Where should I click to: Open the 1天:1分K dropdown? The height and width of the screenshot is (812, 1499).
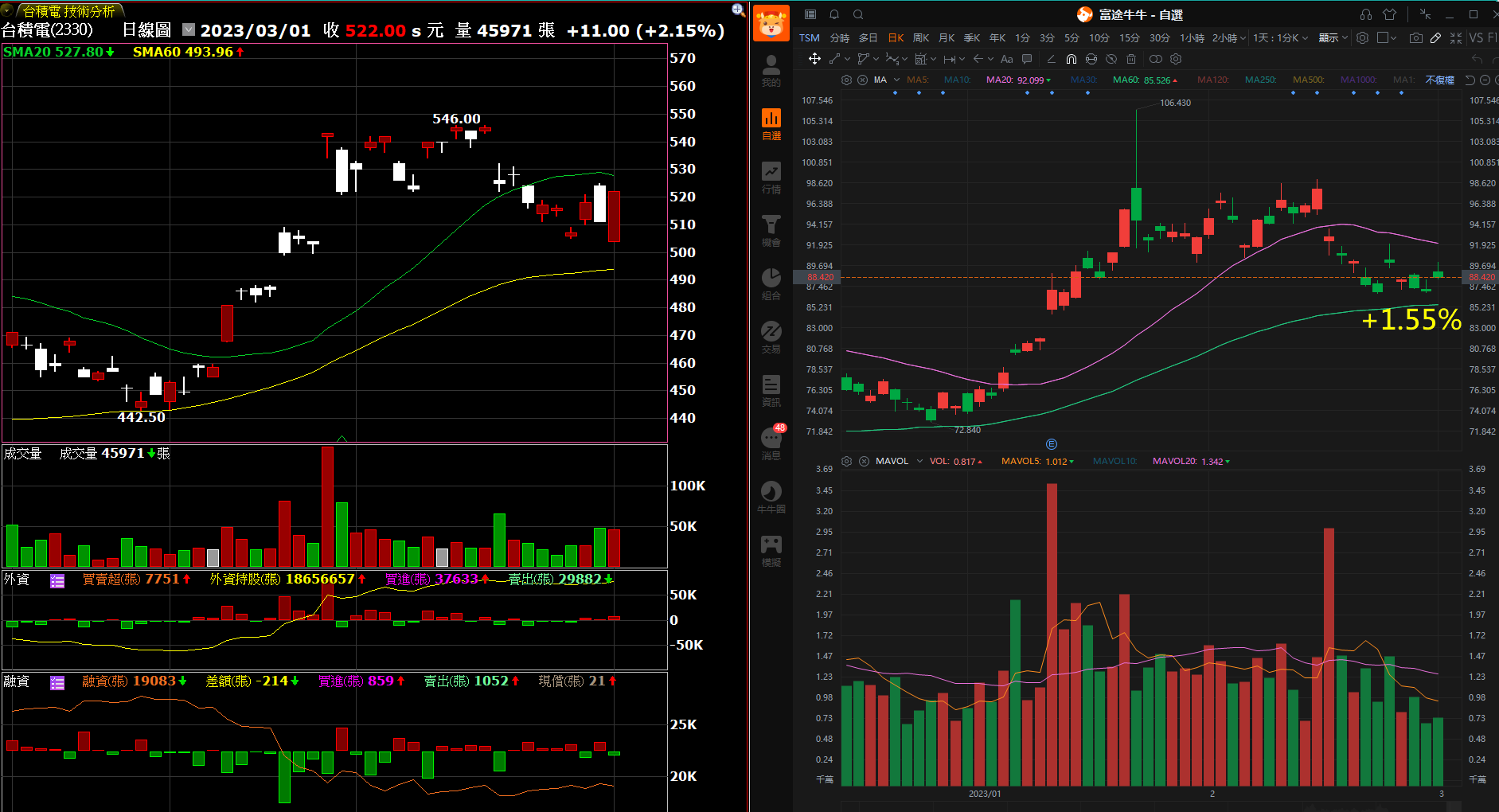[1280, 37]
